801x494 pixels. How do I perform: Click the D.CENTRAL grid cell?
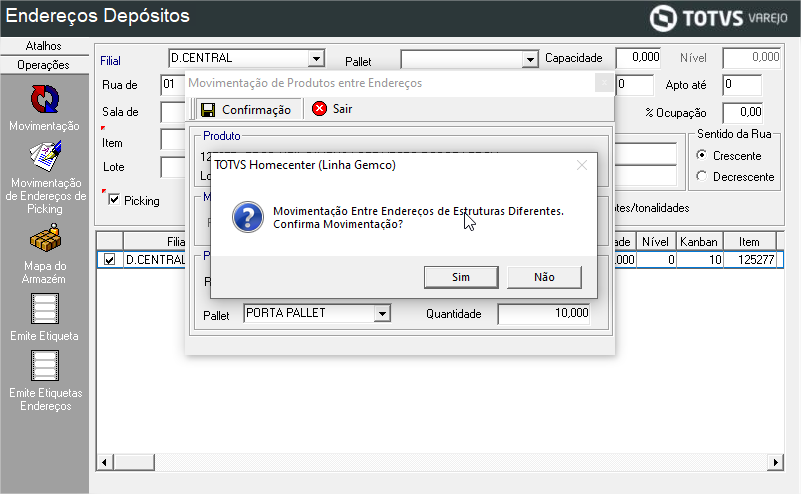[155, 260]
